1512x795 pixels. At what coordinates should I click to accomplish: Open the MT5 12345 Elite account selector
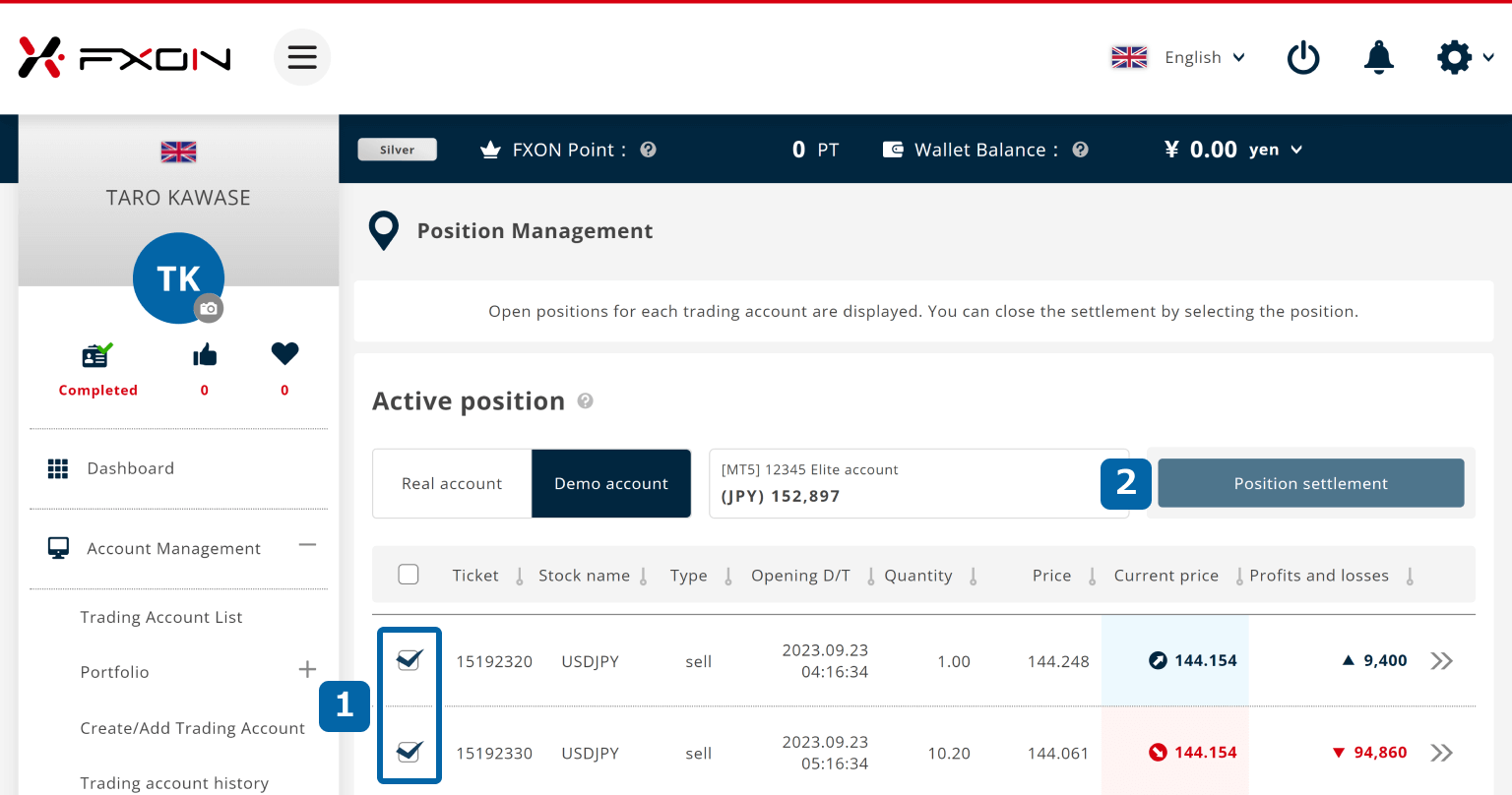pos(917,483)
